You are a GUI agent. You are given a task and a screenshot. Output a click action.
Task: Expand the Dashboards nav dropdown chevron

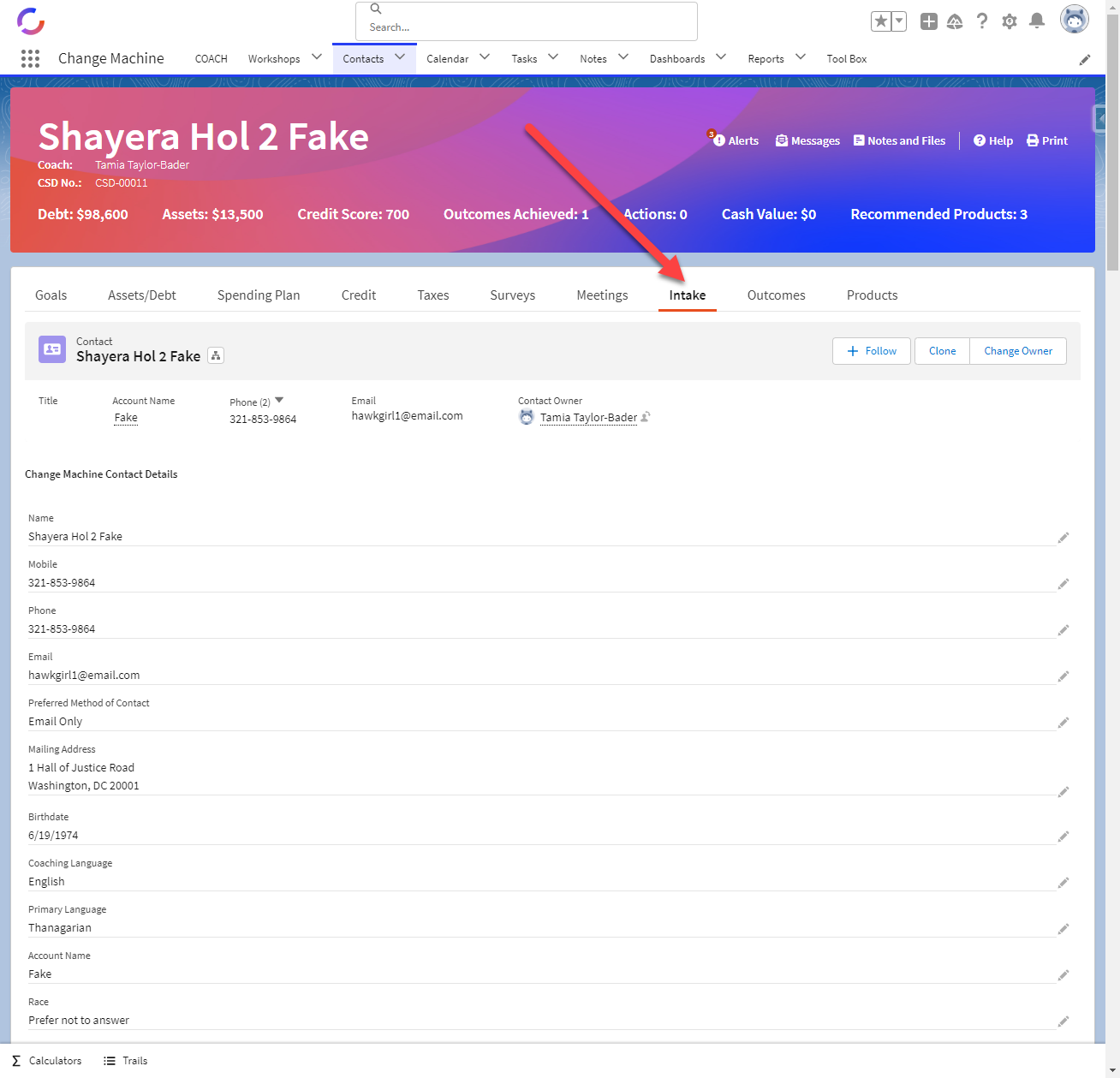(x=721, y=57)
